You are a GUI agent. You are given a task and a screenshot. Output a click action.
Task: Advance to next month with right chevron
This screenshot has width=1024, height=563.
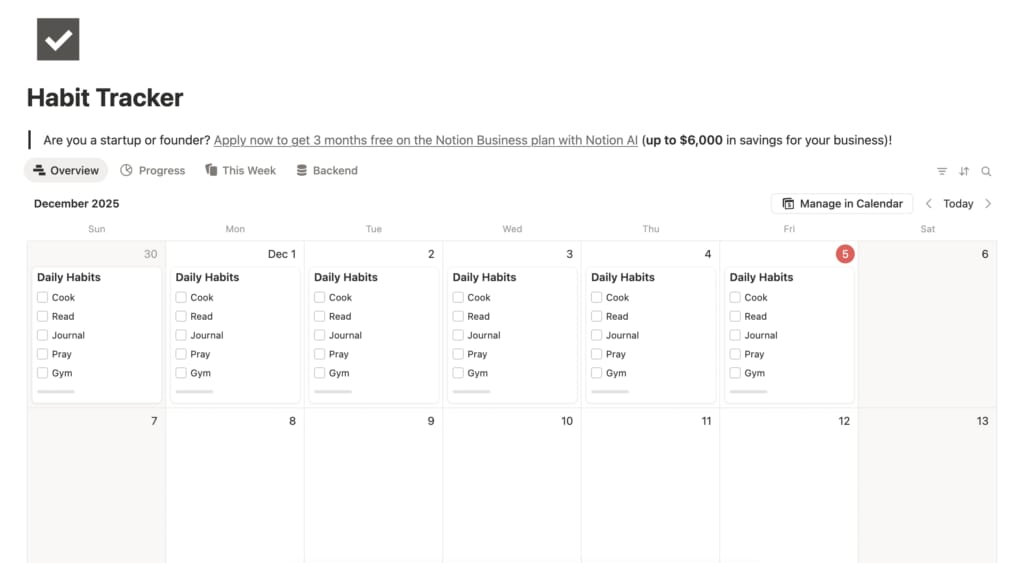click(x=988, y=204)
